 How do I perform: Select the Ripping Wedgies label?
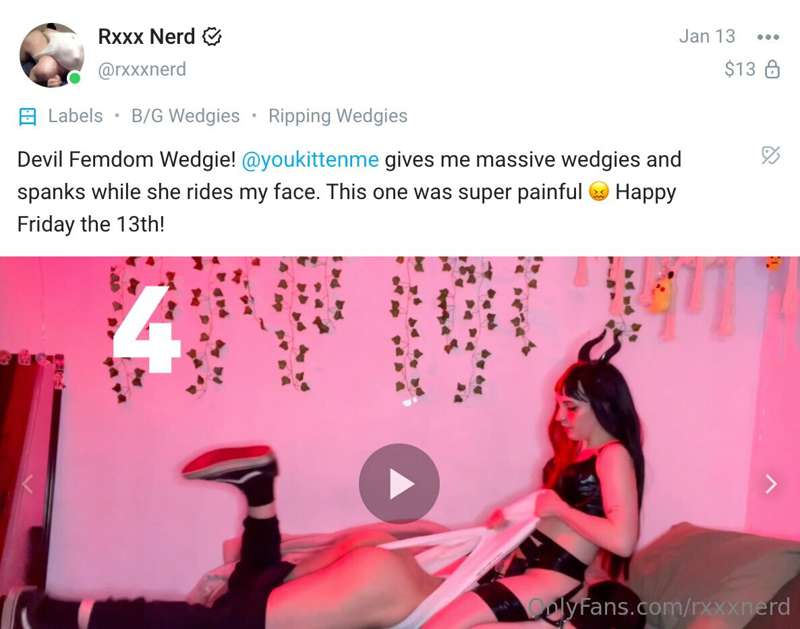point(338,116)
